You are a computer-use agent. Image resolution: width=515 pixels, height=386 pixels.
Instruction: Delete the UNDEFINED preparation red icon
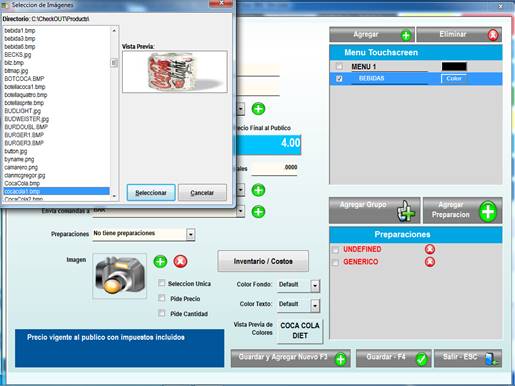tap(430, 249)
